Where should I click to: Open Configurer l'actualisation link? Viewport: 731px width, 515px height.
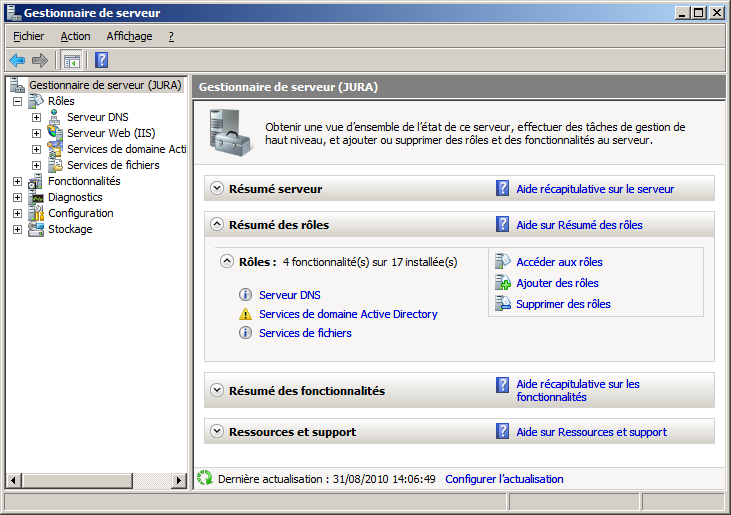504,479
